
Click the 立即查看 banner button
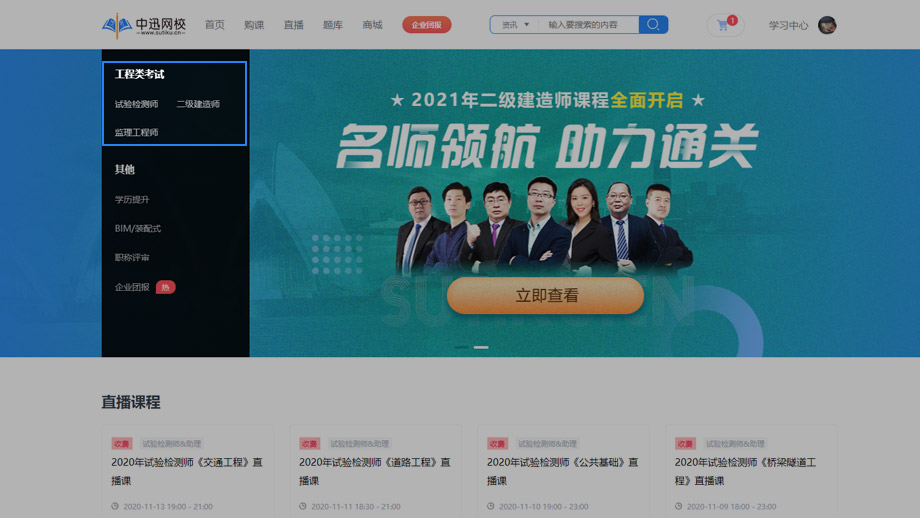[545, 296]
